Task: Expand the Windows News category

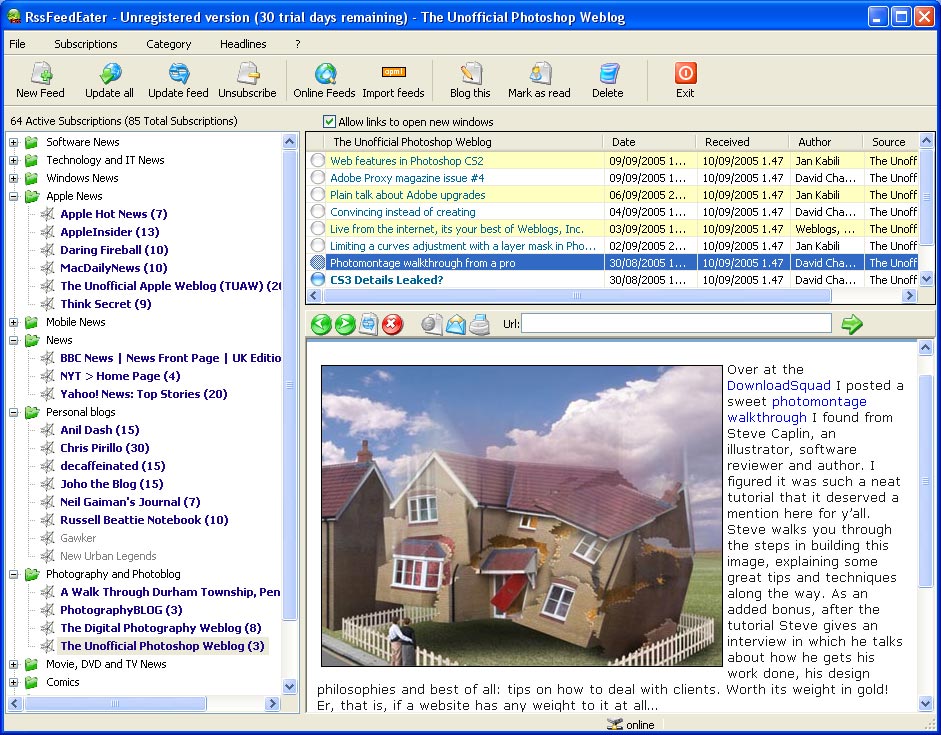Action: coord(14,178)
